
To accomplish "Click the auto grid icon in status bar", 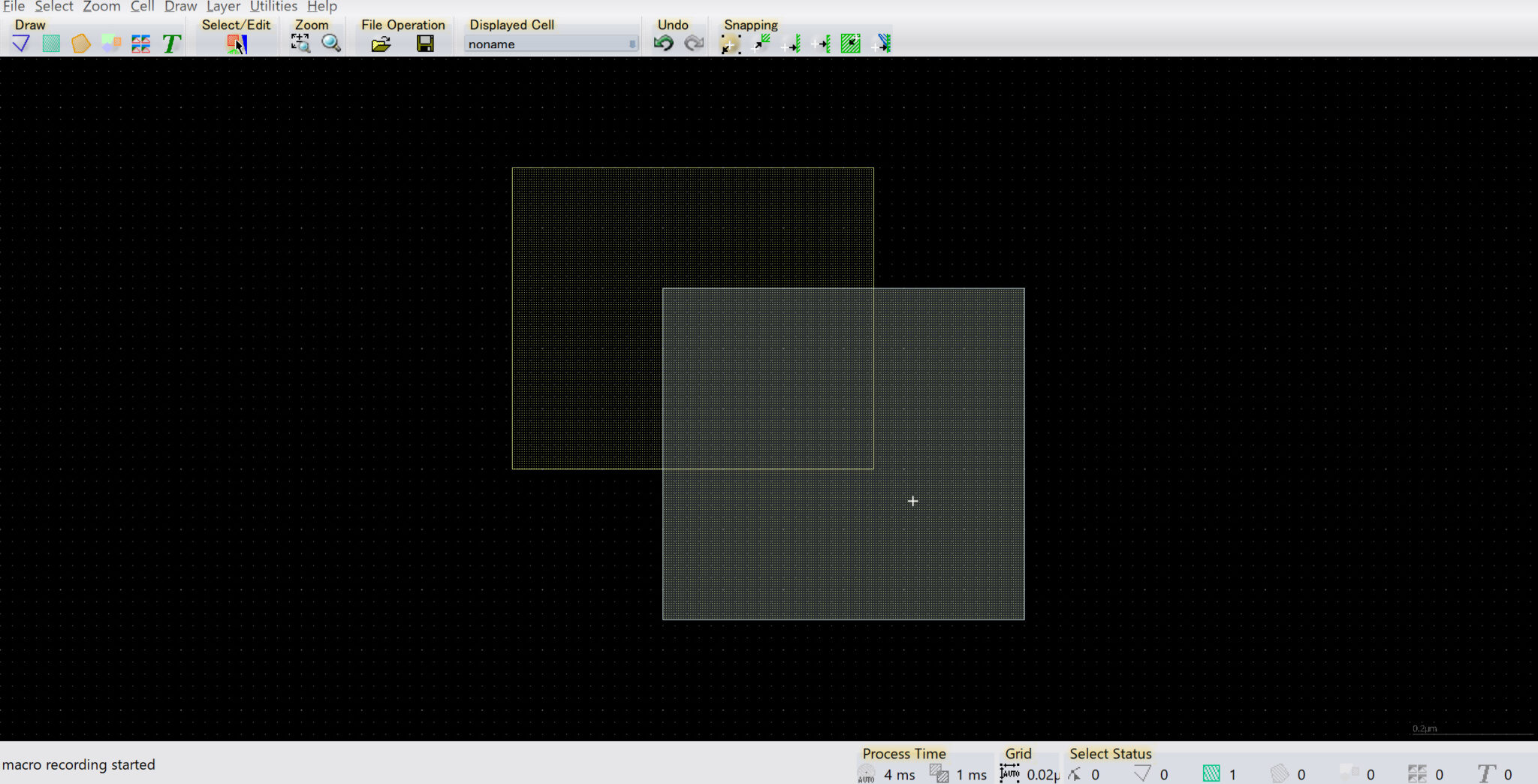I will [1010, 773].
